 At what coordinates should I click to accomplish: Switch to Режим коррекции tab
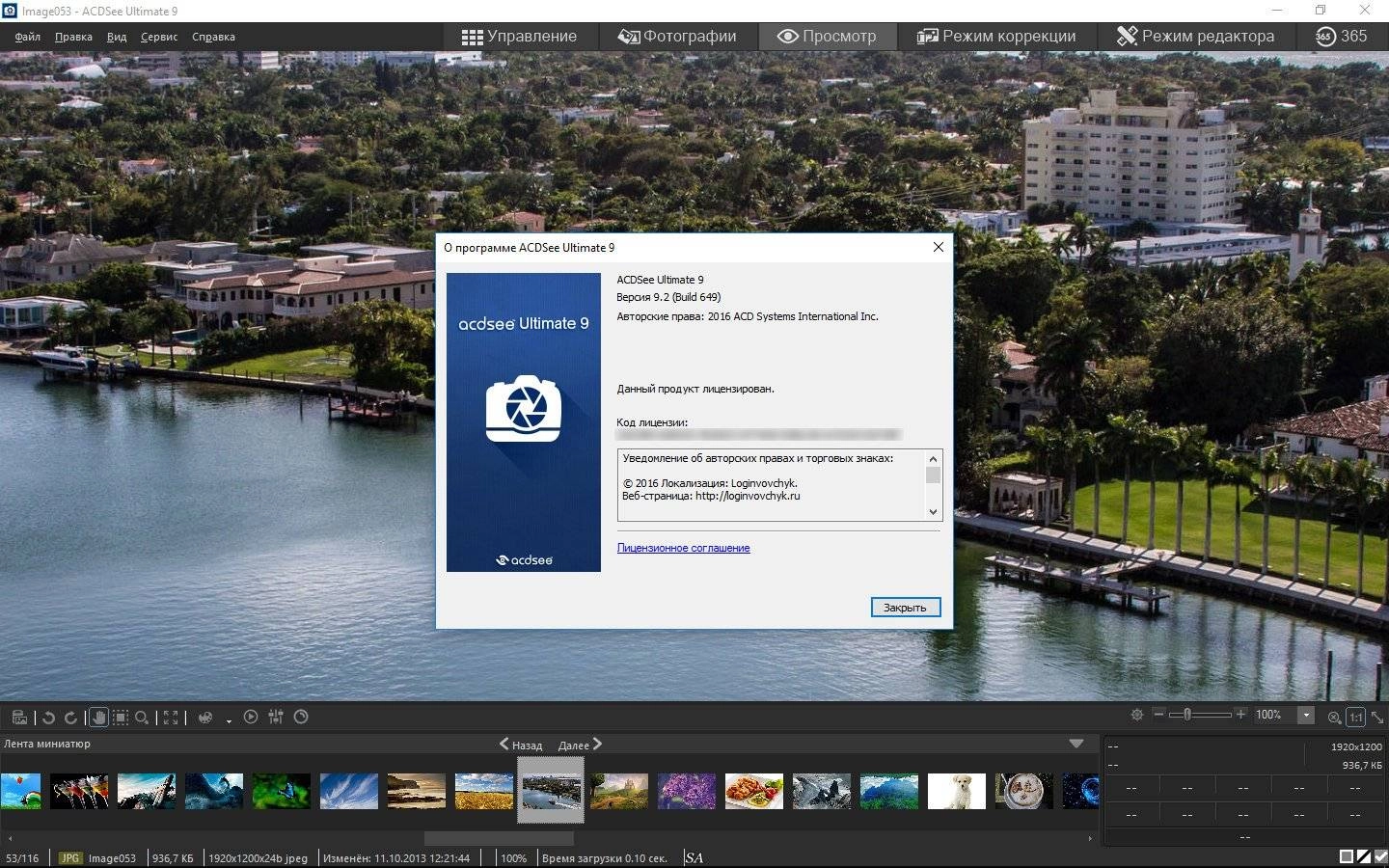(996, 37)
